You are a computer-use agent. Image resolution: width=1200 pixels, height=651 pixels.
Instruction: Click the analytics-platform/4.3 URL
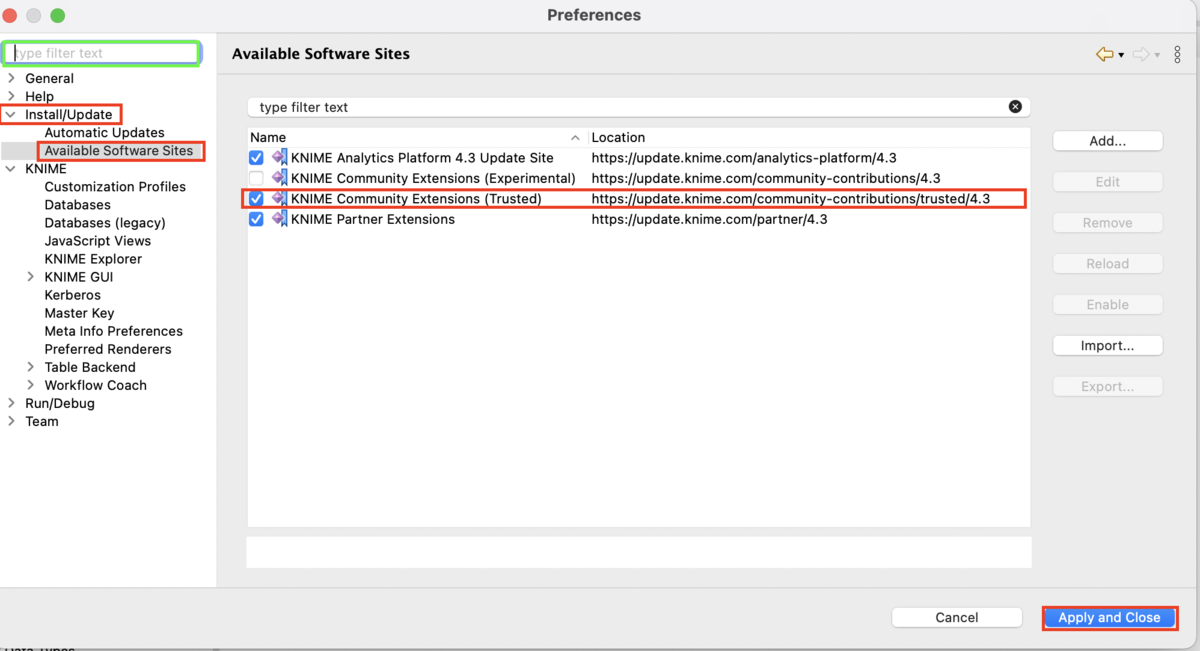[744, 158]
